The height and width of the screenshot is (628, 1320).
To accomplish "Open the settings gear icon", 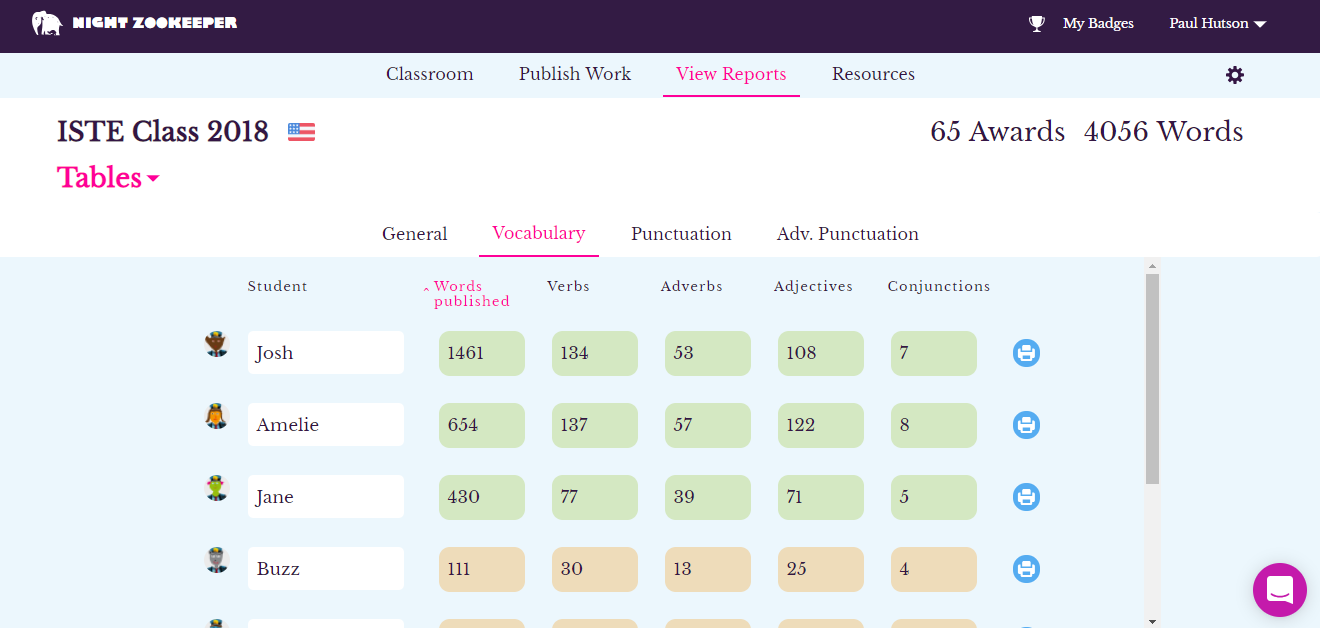I will pos(1235,75).
